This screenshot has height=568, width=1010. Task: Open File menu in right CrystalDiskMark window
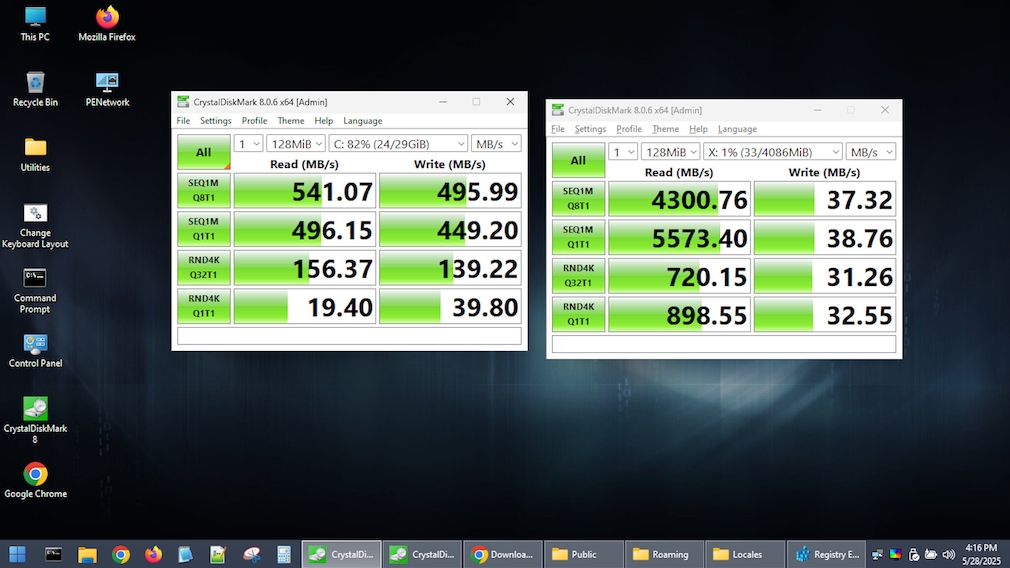coord(558,129)
